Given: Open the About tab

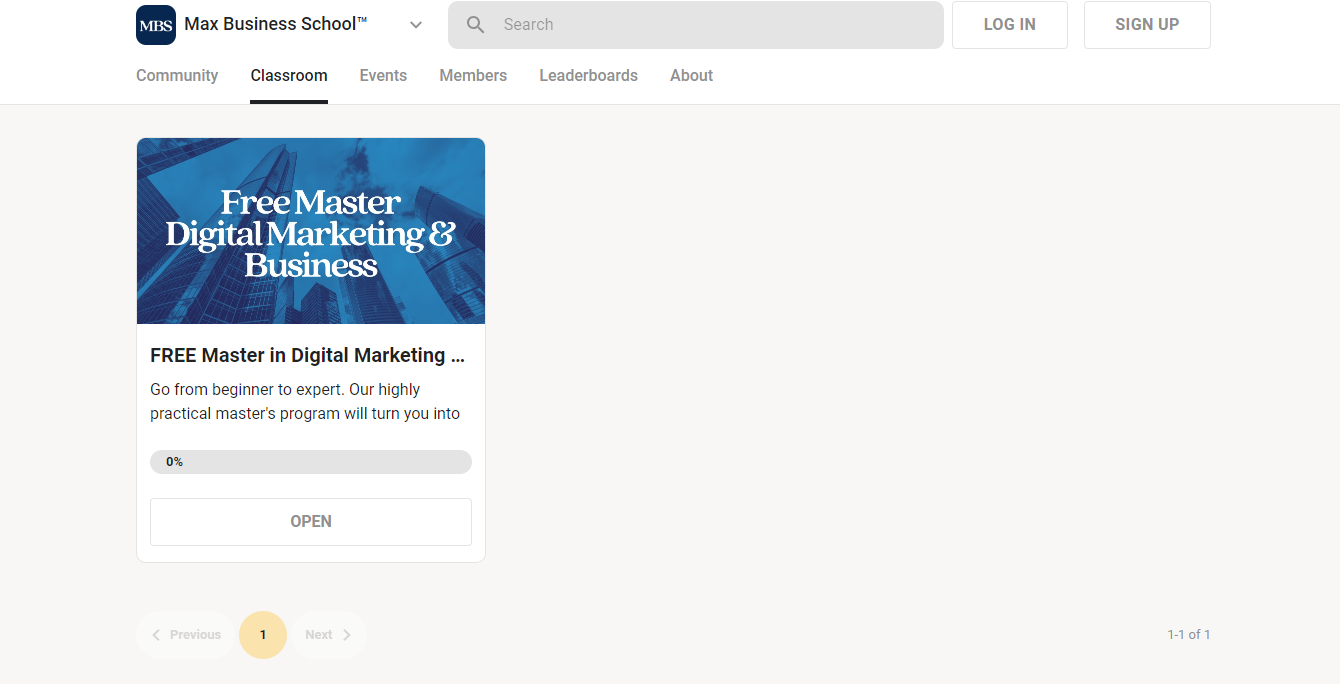Looking at the screenshot, I should coord(691,76).
